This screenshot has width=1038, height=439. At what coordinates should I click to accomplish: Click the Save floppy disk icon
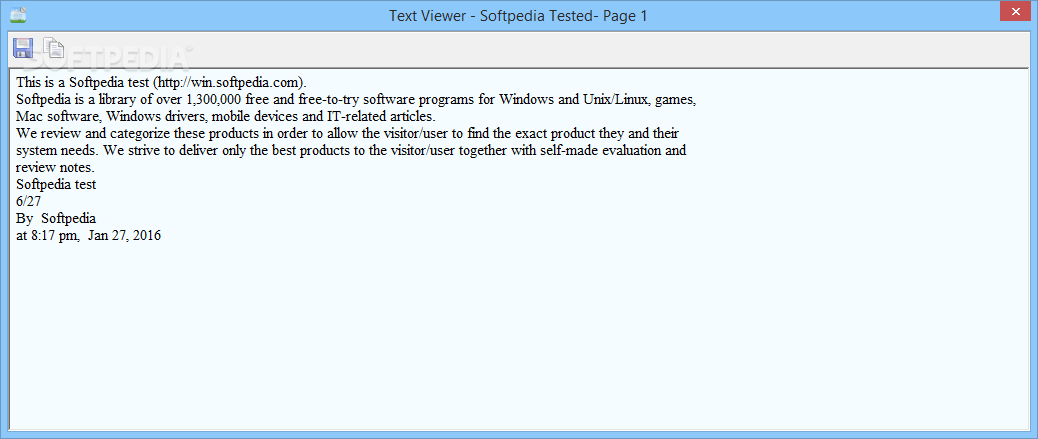click(x=23, y=47)
